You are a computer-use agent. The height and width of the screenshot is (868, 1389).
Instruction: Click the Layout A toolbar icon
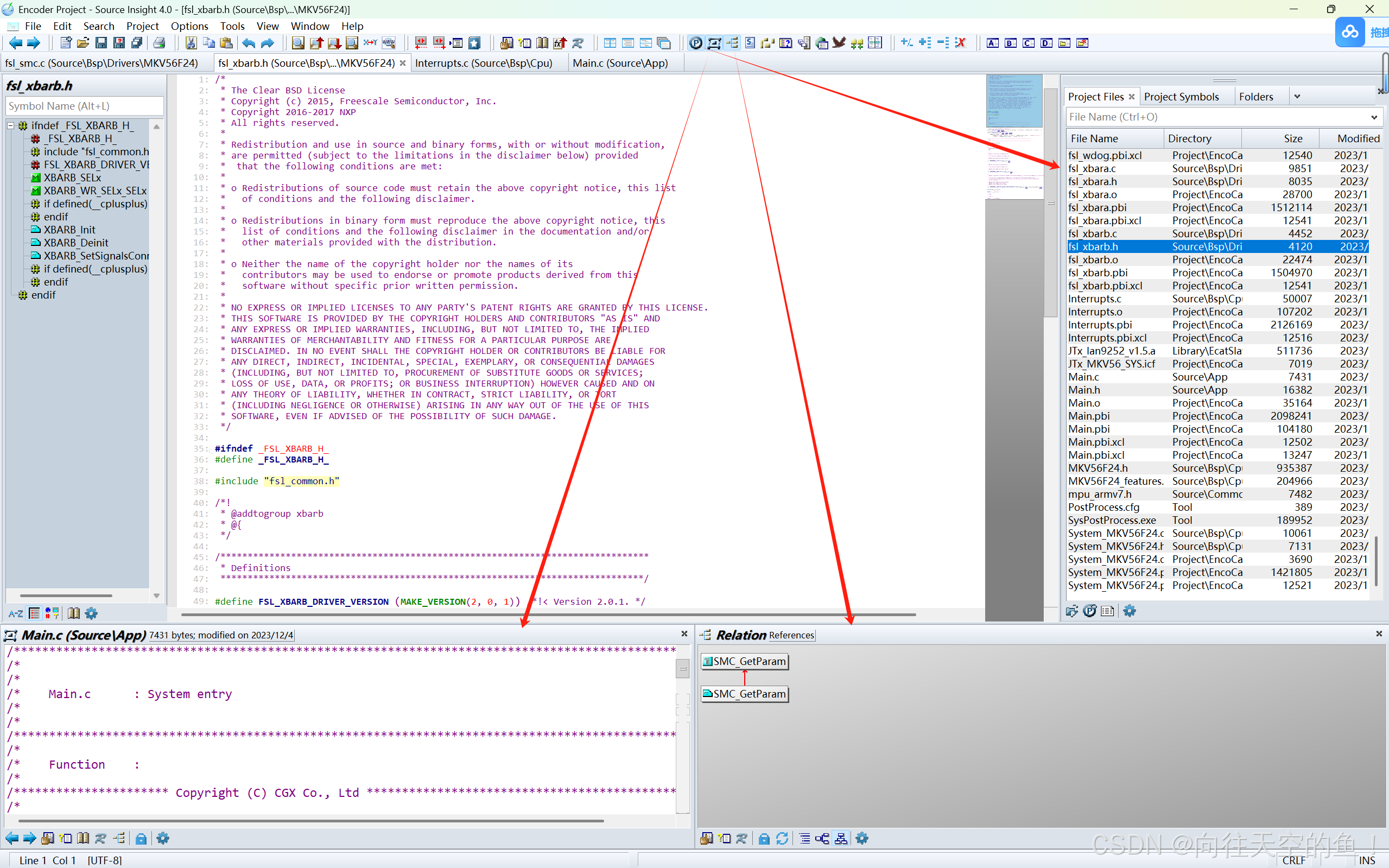(x=992, y=43)
